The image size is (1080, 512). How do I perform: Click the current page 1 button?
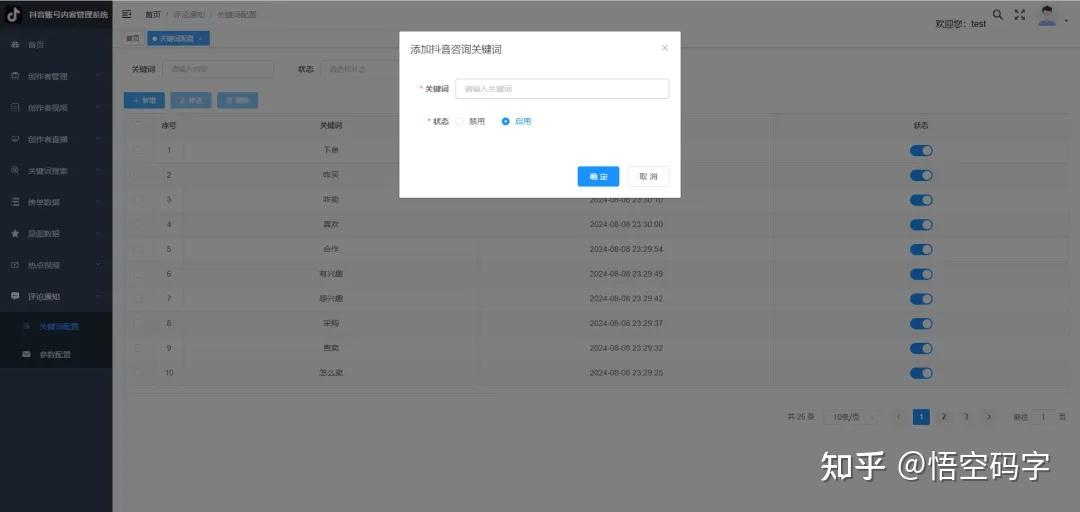coord(921,417)
